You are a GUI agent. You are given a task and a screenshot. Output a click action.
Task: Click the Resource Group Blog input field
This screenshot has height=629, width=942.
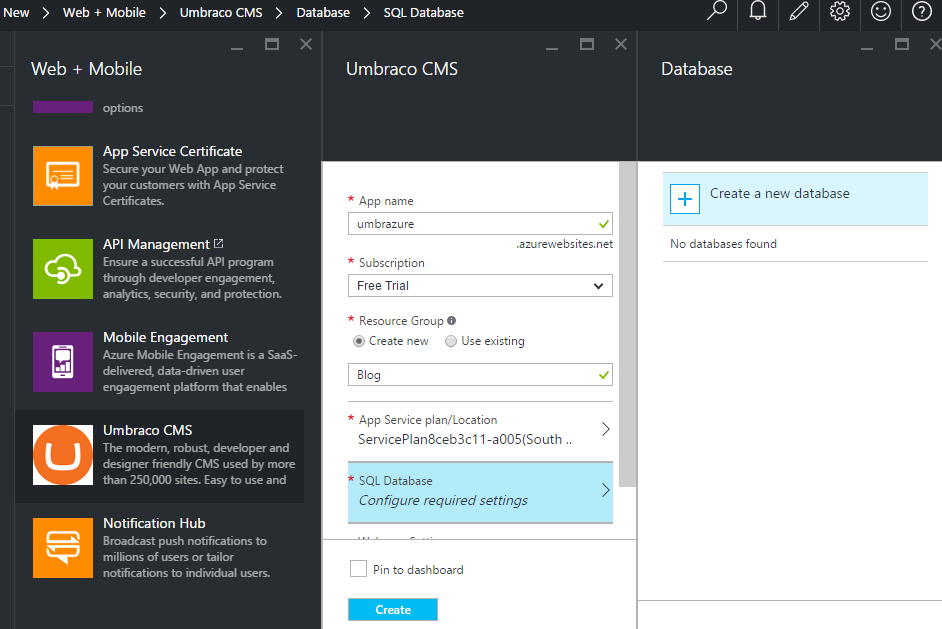[x=481, y=374]
